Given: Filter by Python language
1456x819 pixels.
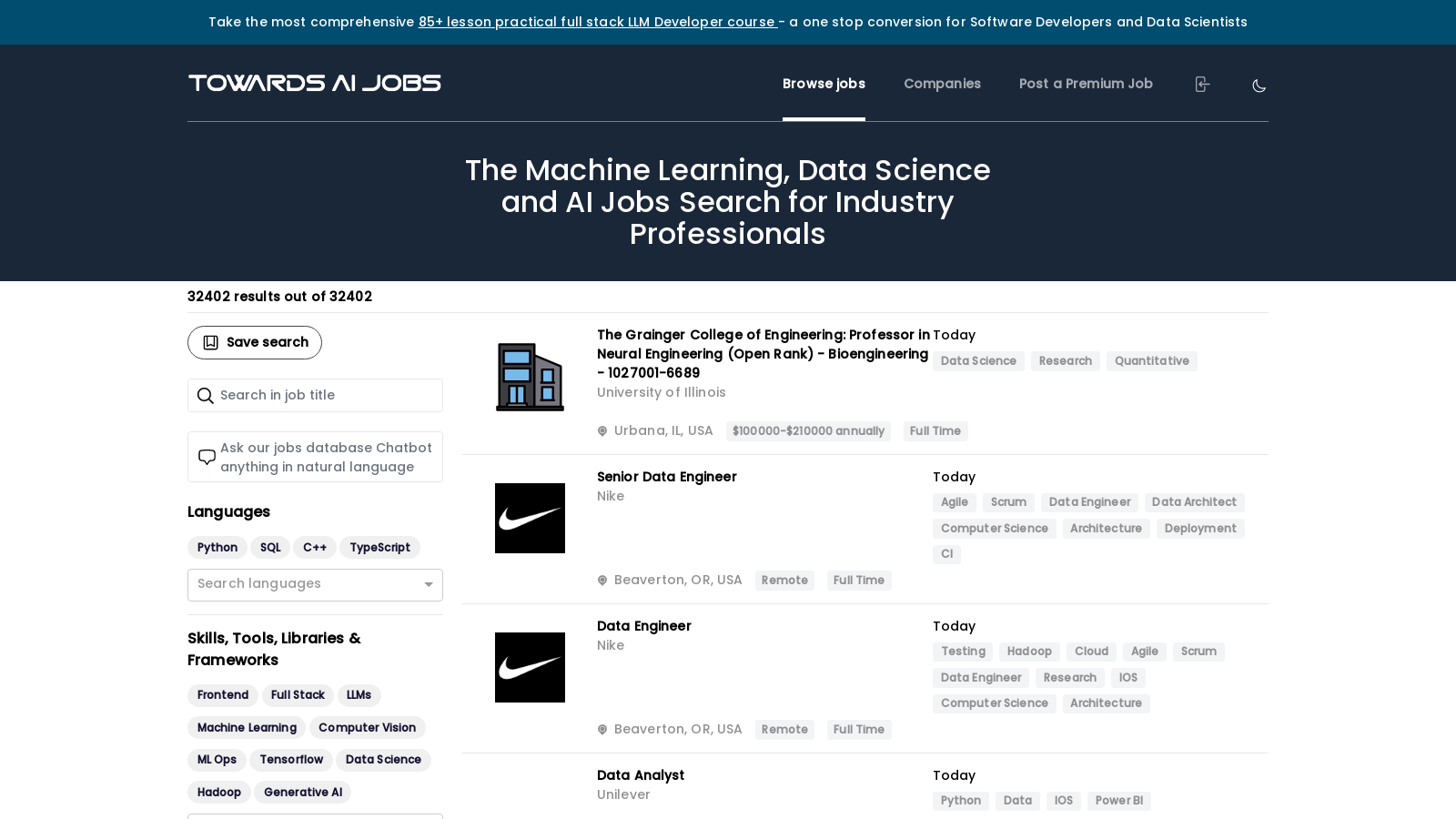Looking at the screenshot, I should [217, 547].
